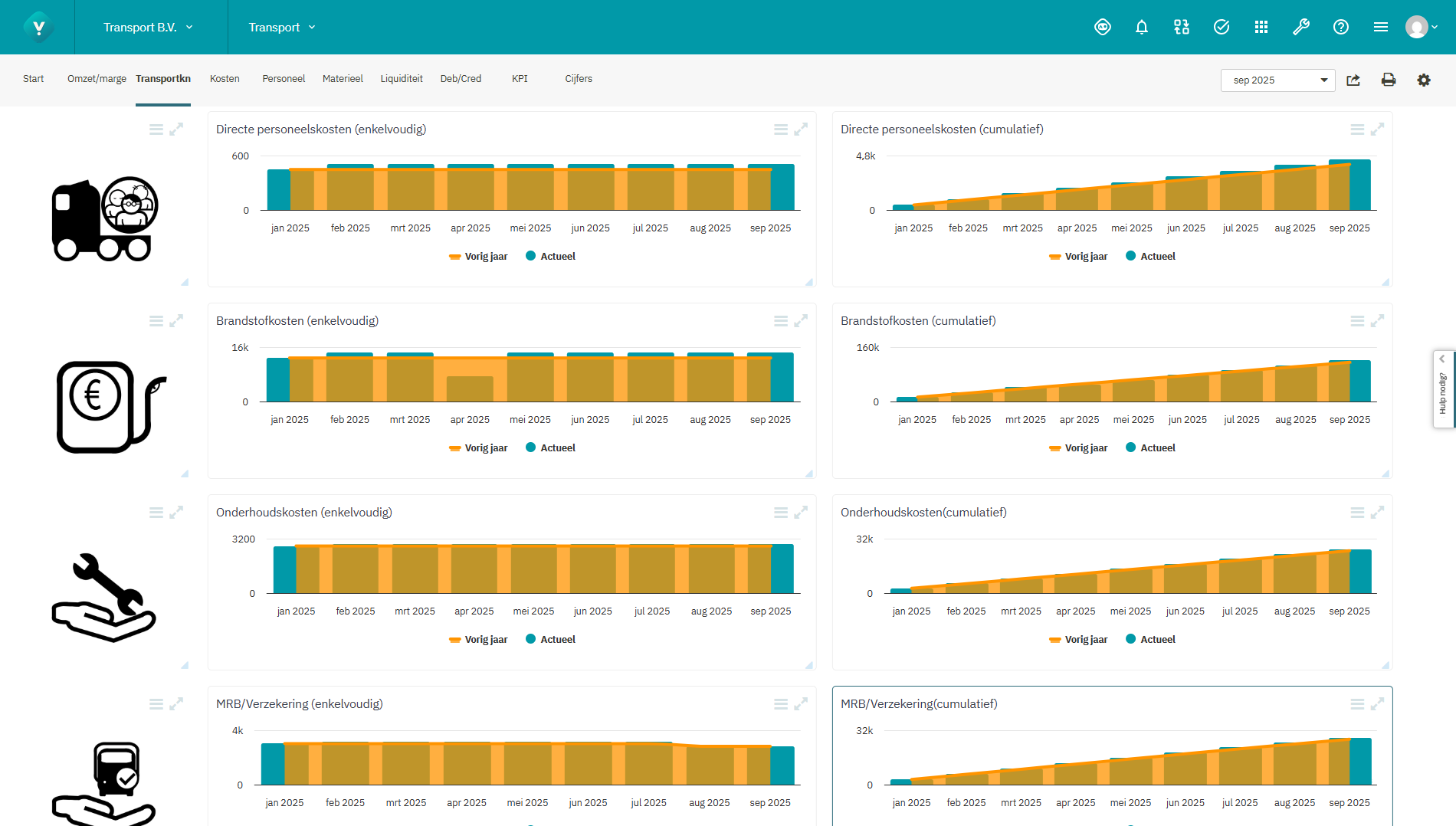Click the wrench tools icon in header
Viewport: 1456px width, 826px height.
[x=1300, y=28]
